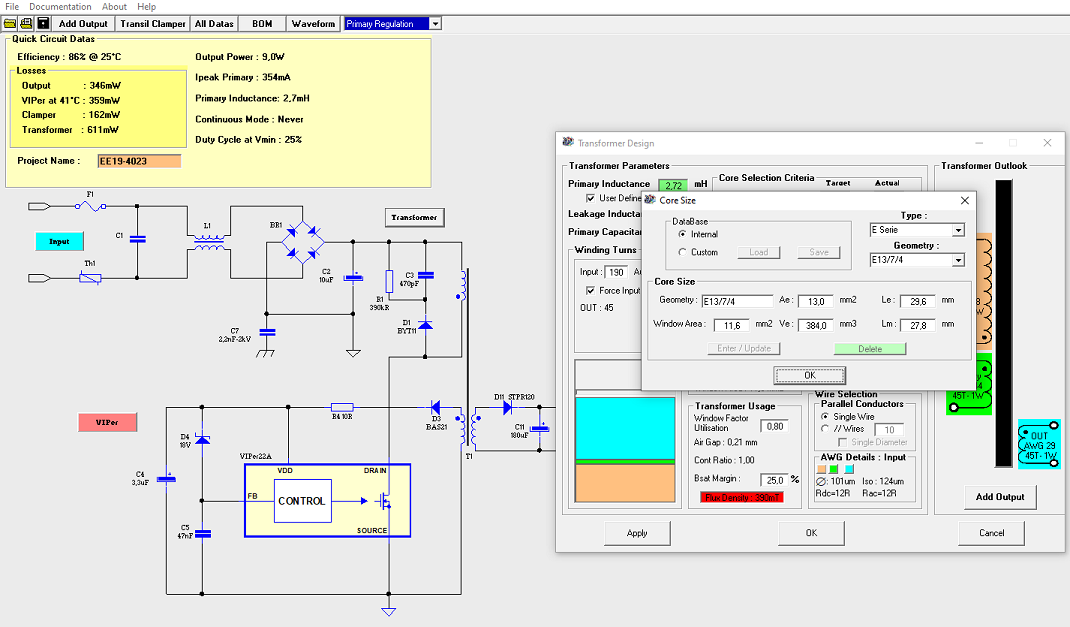The width and height of the screenshot is (1070, 627).
Task: Click the cyan OUT AWG 29 winding icon
Action: point(1039,445)
